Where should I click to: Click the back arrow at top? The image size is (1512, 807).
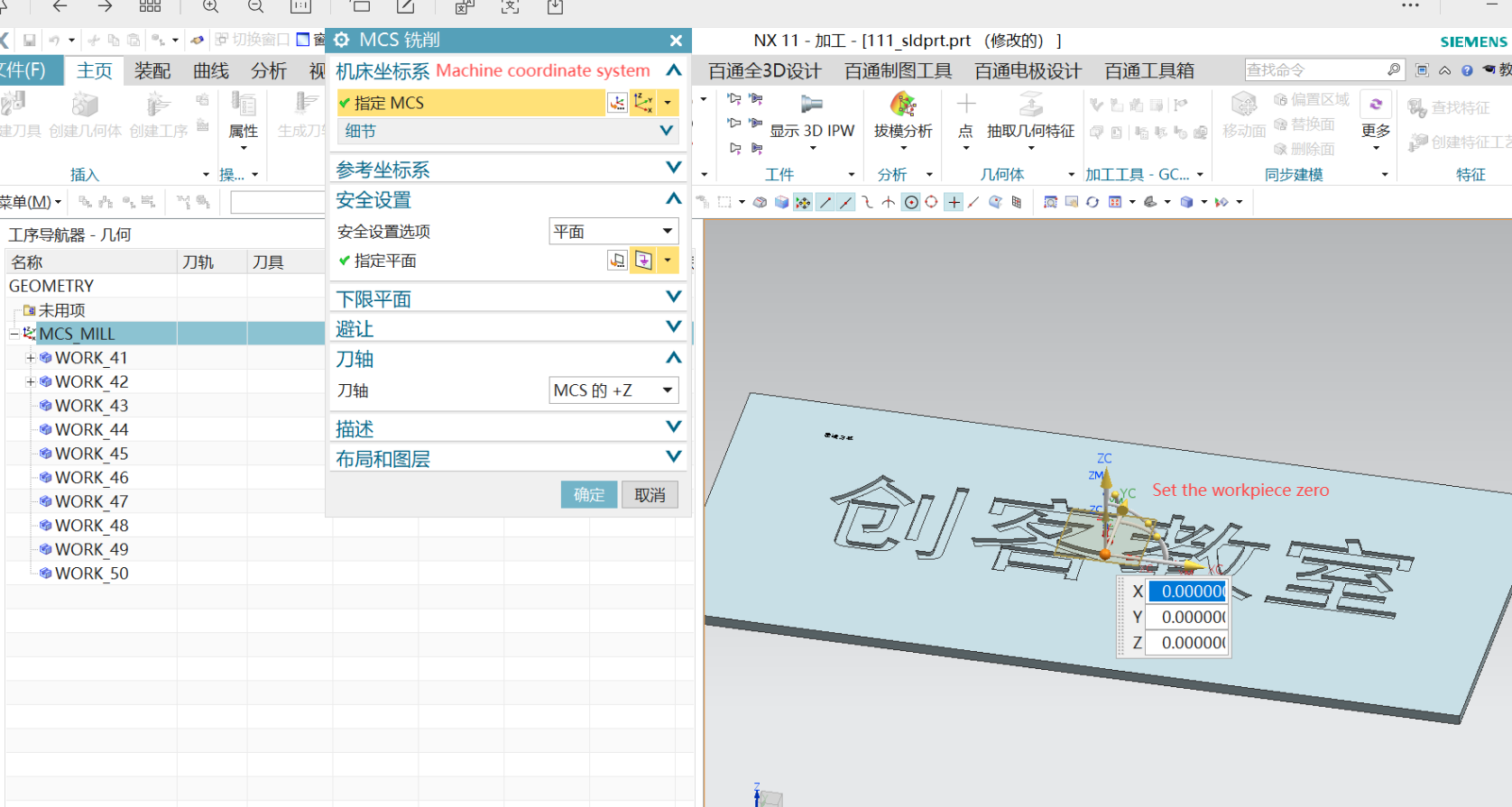60,6
